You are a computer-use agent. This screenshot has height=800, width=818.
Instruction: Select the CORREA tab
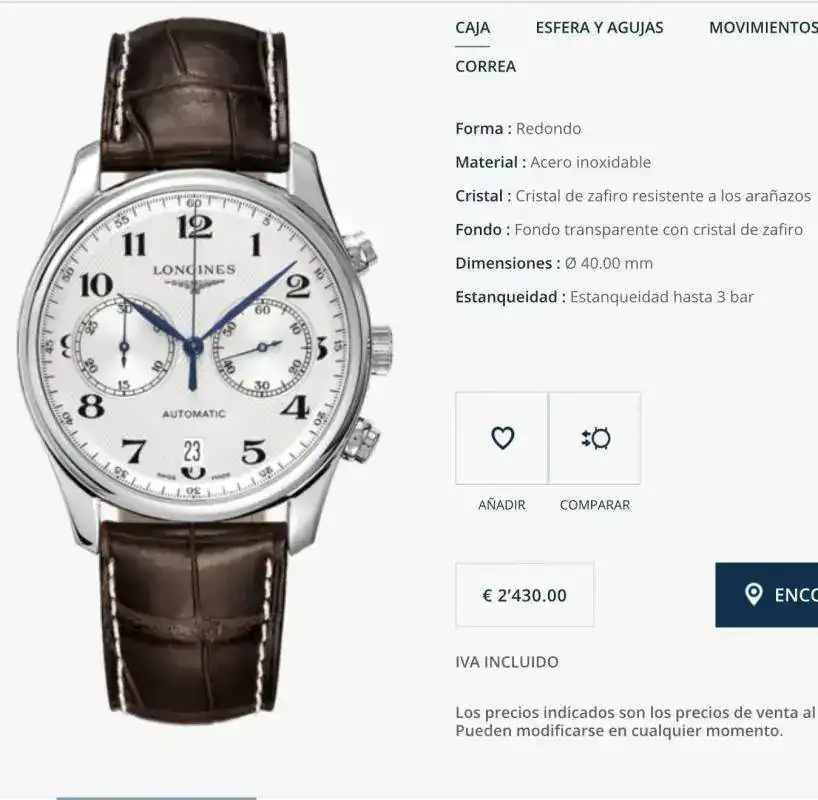486,67
